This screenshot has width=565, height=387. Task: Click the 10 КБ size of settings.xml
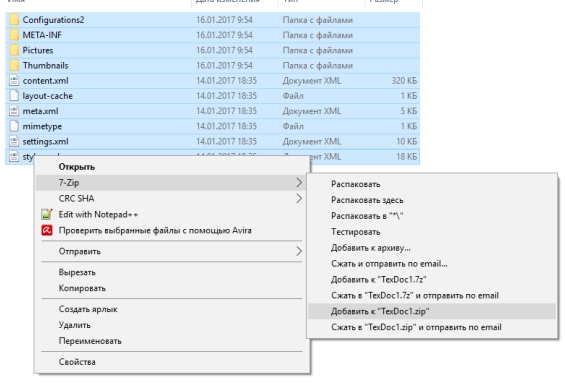click(x=407, y=141)
